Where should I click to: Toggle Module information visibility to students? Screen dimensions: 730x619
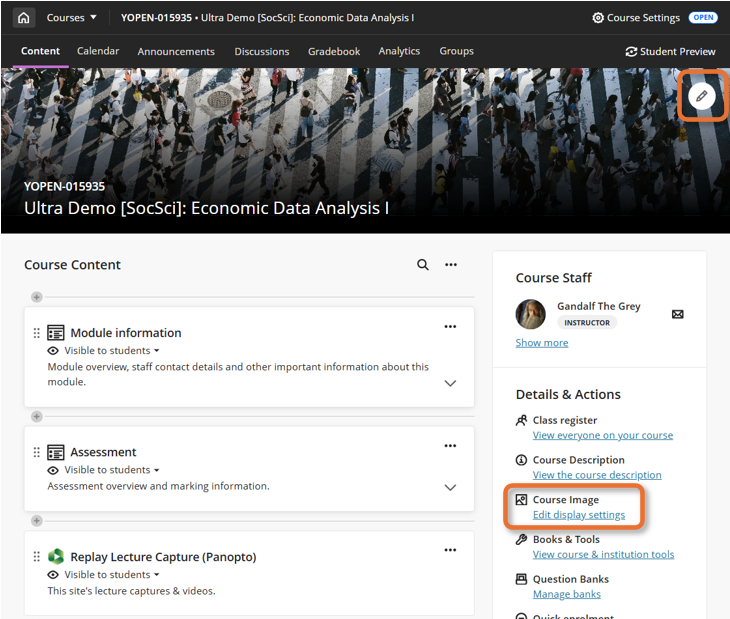point(111,351)
